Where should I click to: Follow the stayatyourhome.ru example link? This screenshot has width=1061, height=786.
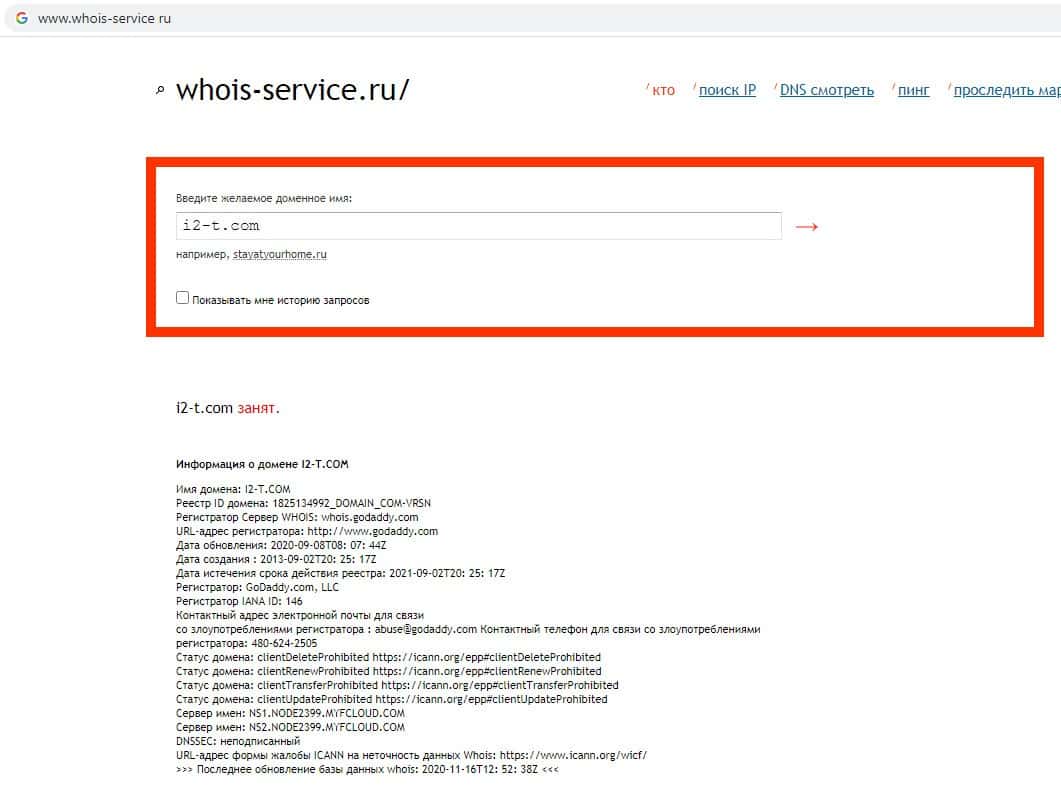(x=279, y=254)
